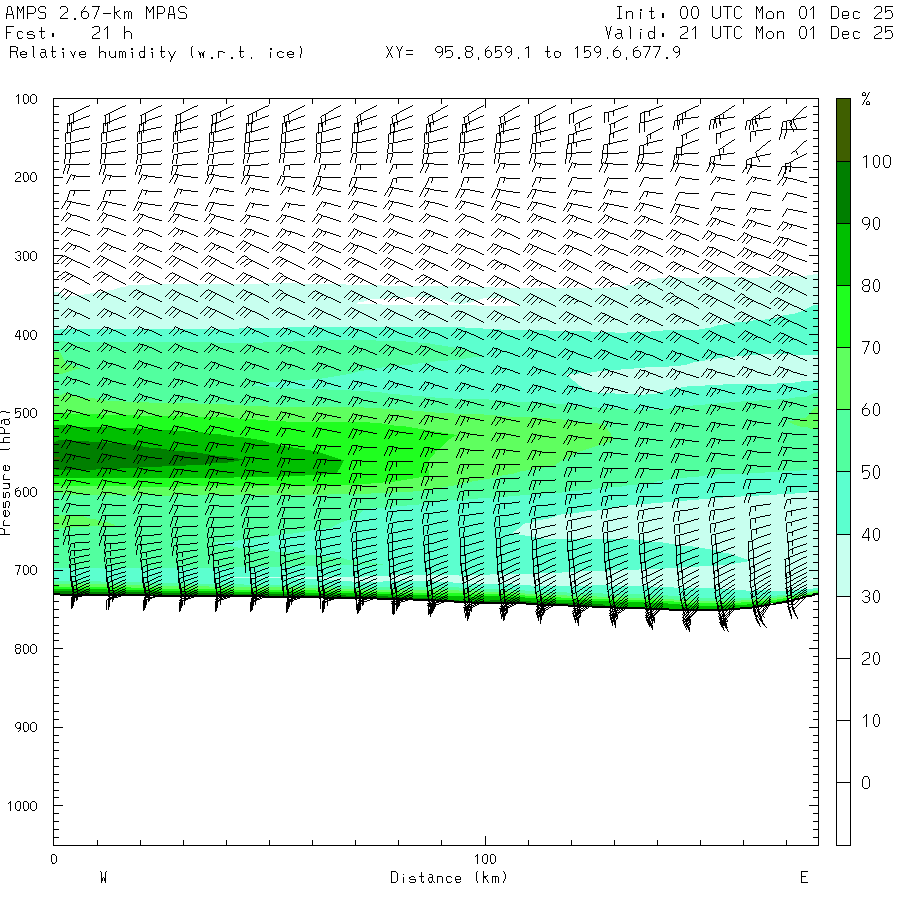Click the '%' unit label above the colorbar
900x900 pixels.
(x=866, y=99)
